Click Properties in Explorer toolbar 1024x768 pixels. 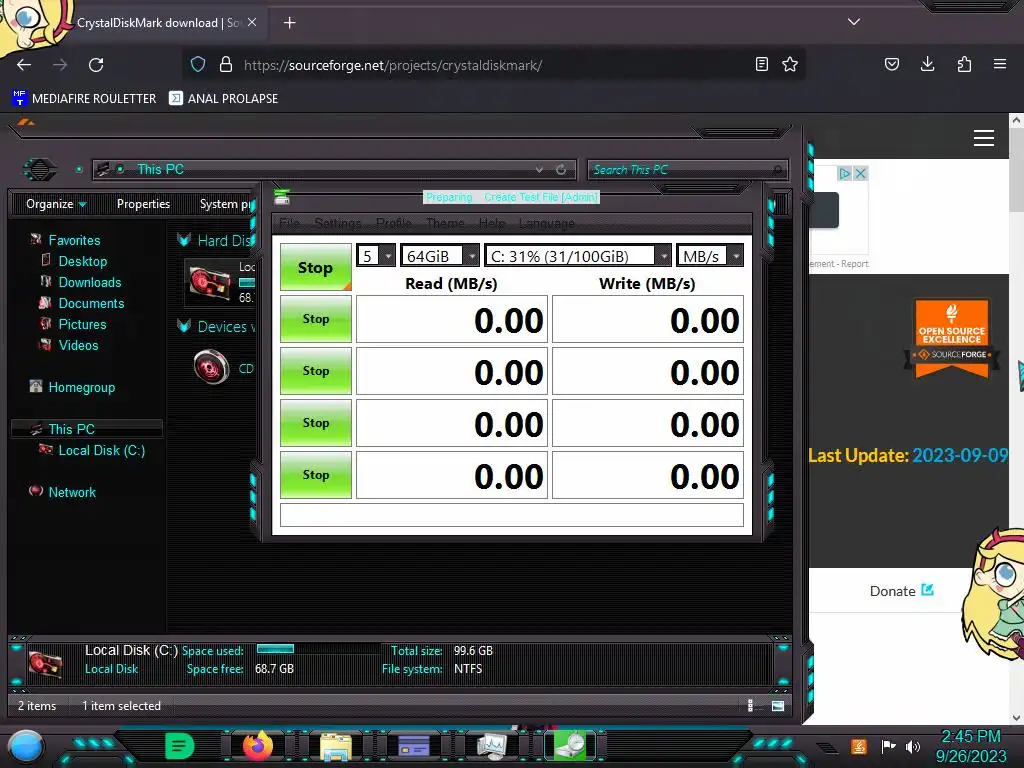pos(143,204)
